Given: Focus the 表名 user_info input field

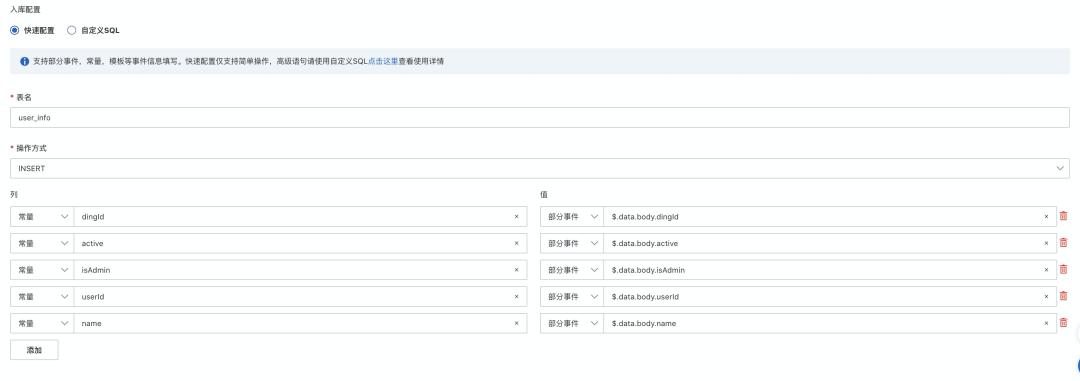Looking at the screenshot, I should click(540, 117).
